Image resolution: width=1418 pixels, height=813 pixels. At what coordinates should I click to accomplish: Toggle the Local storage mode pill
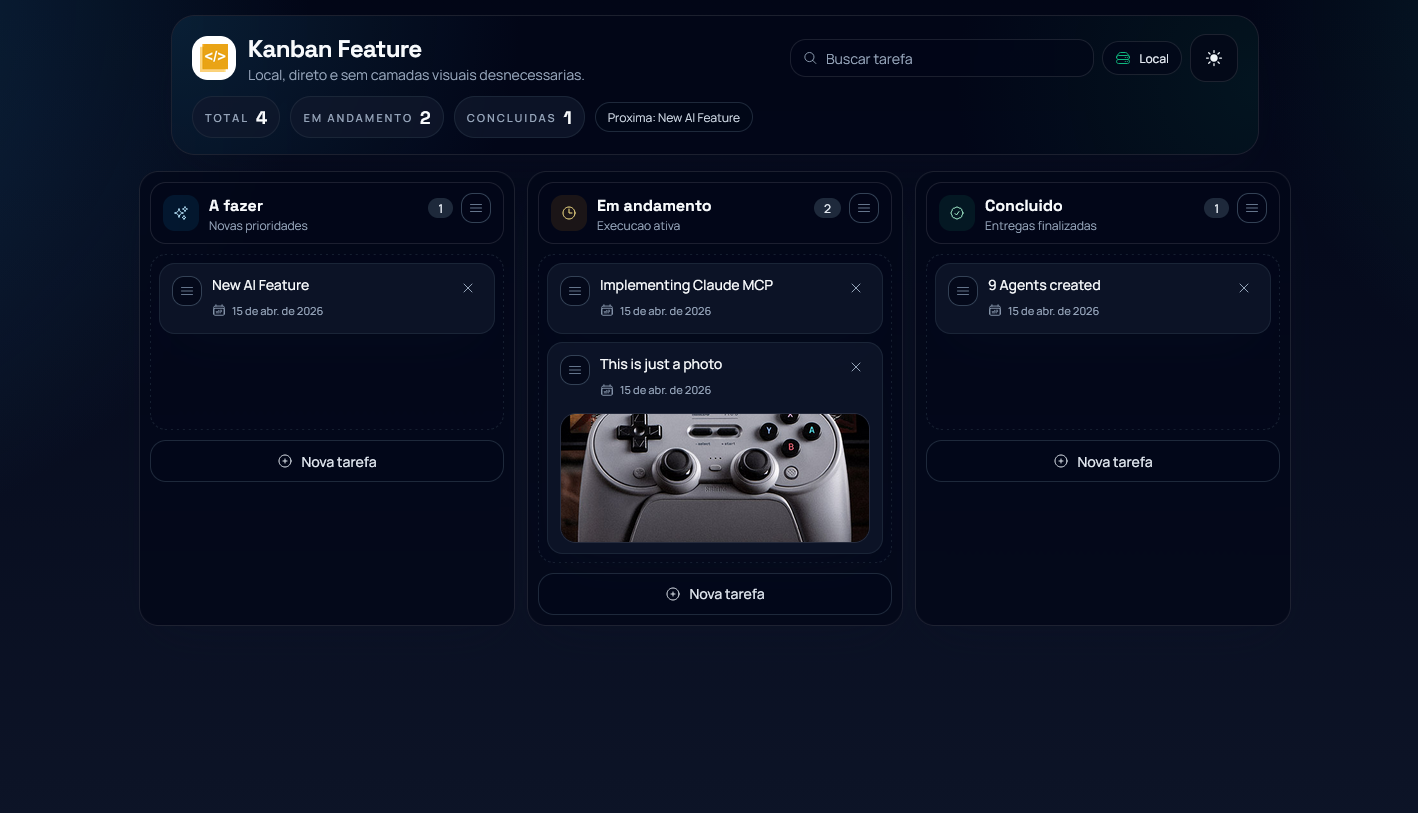(1142, 58)
